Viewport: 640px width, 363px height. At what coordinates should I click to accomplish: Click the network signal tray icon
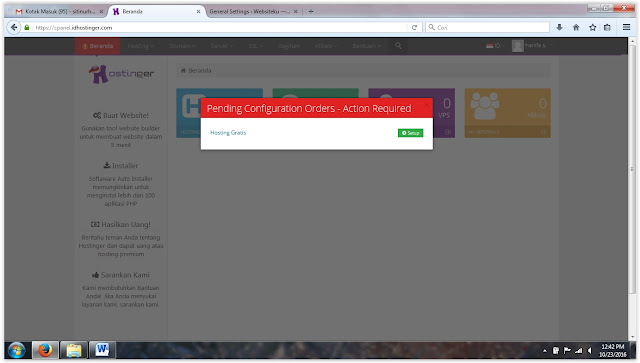click(579, 350)
